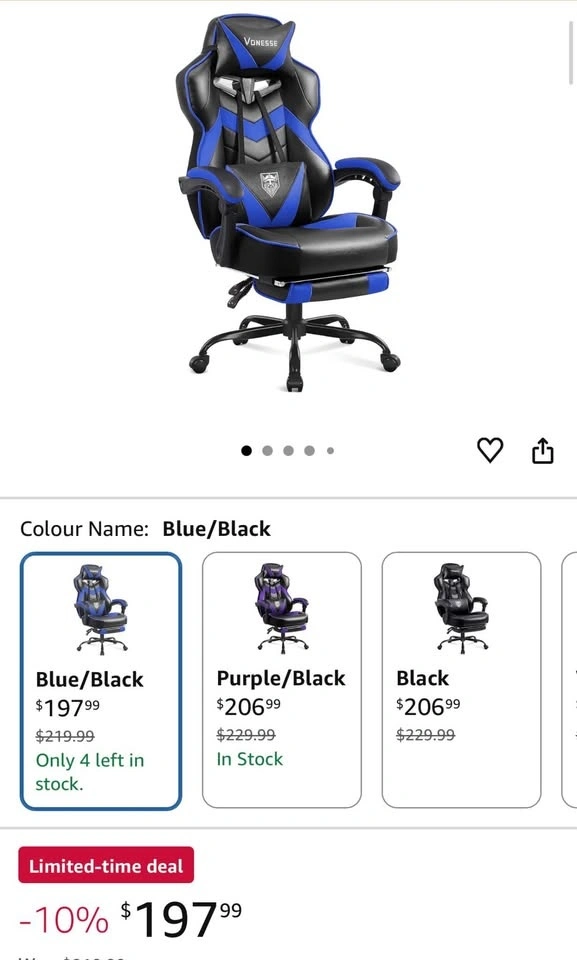Screen dimensions: 577x960
Task: Go to the third image dot
Action: click(x=288, y=451)
